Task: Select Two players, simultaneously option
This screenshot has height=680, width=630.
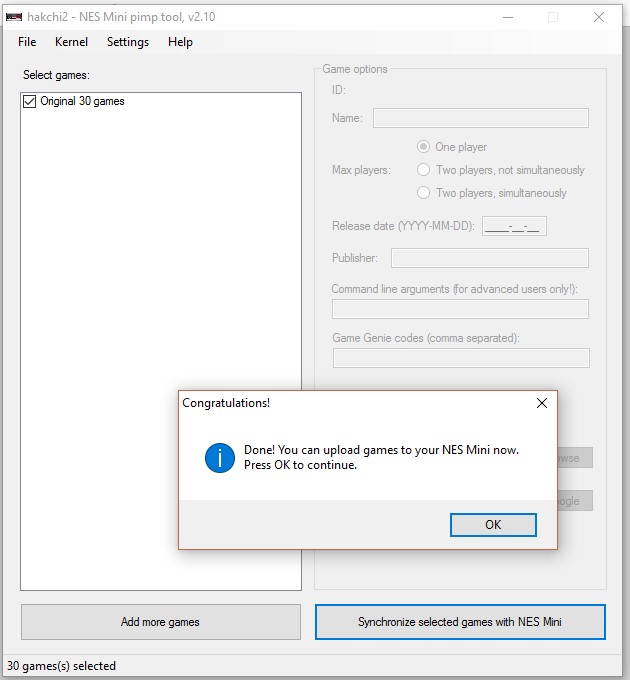Action: pos(424,193)
